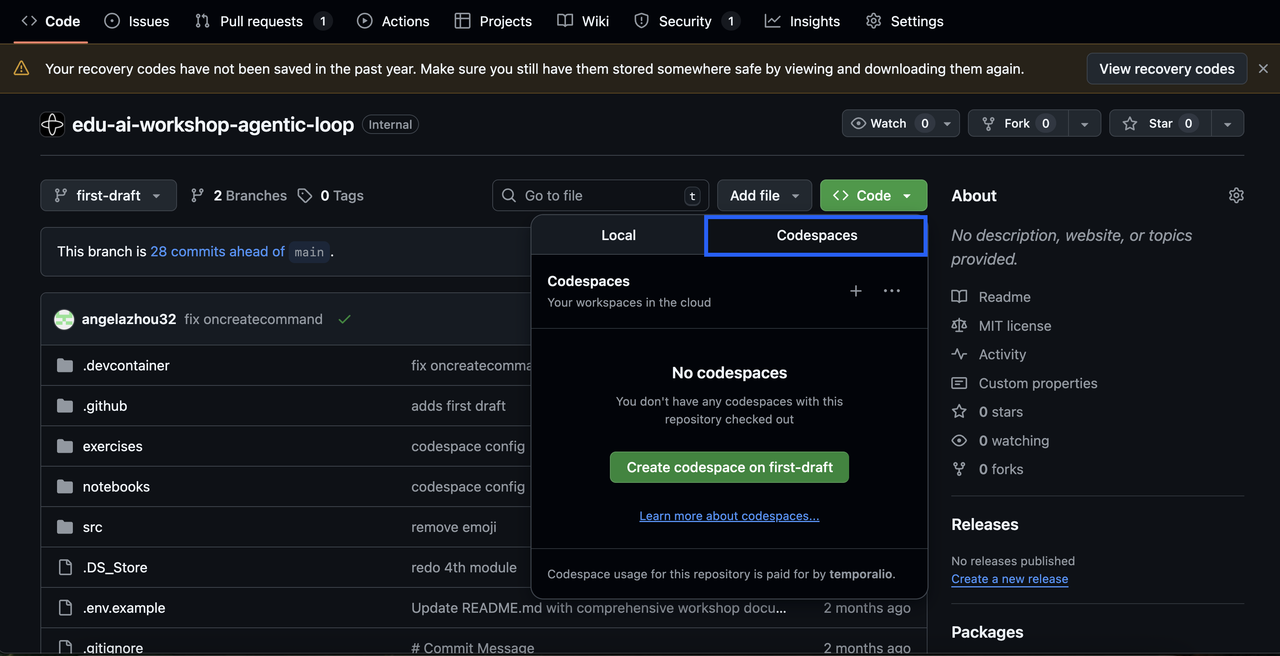Open the first-draft branch selector dropdown

click(x=108, y=195)
